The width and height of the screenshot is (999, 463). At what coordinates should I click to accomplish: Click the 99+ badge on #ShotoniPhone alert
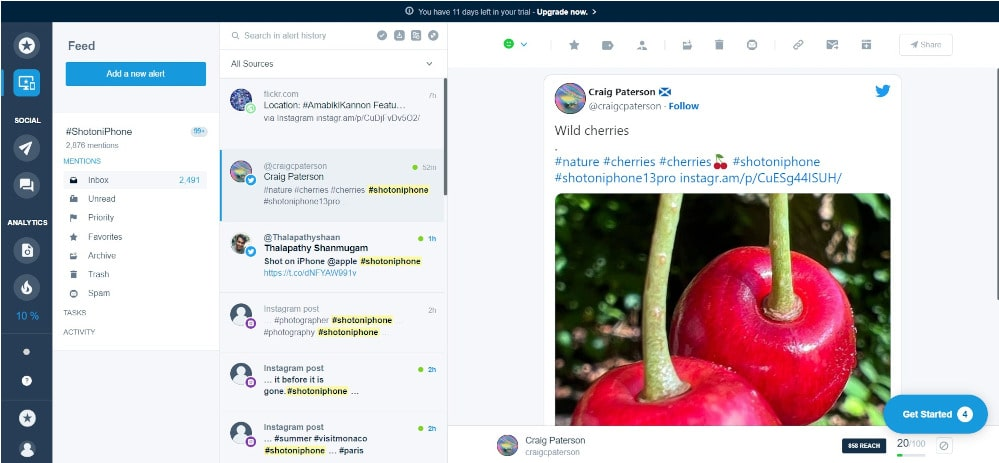coord(199,132)
